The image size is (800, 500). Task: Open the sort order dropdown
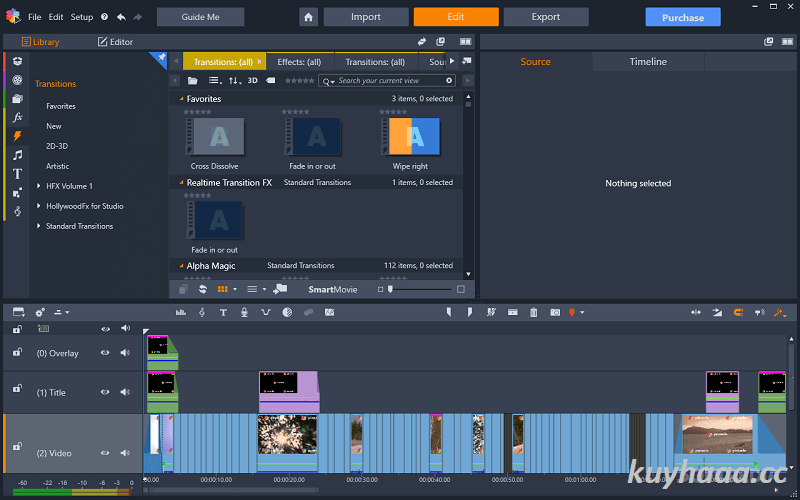[235, 81]
